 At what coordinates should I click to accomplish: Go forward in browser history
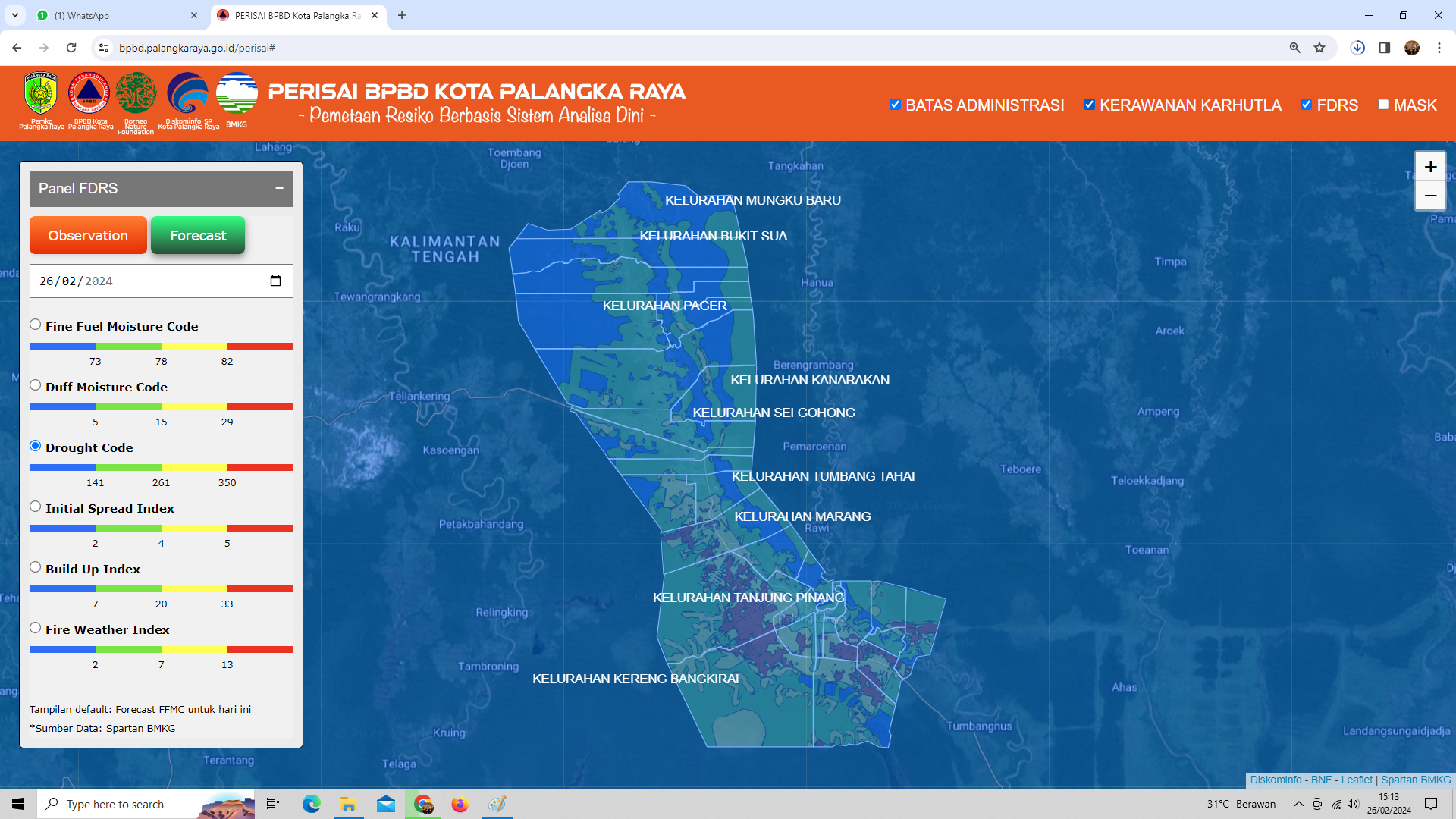[x=44, y=48]
